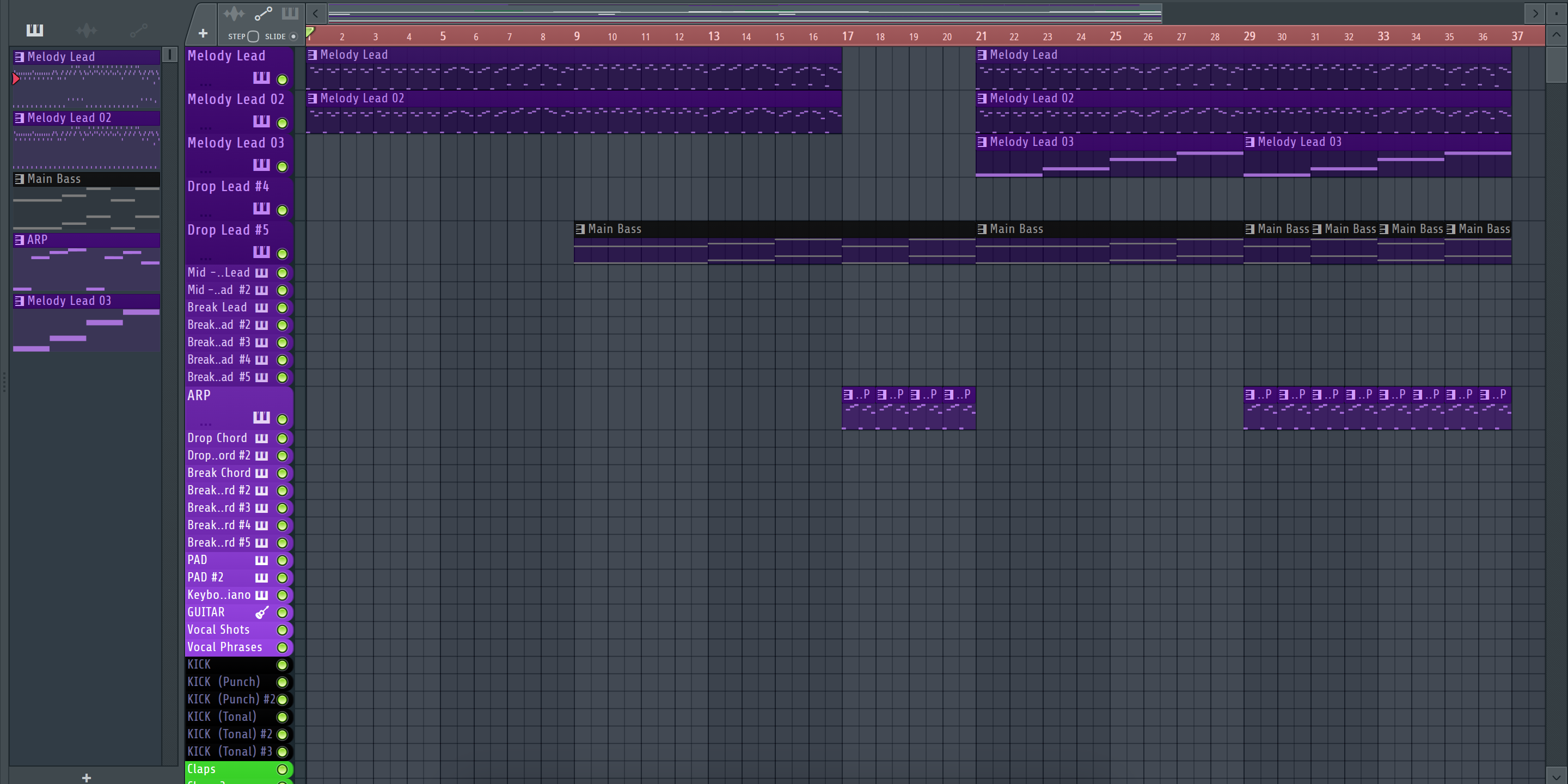Open menu of Melody Lead 03 clip at bar 21
1568x784 pixels.
[x=982, y=142]
